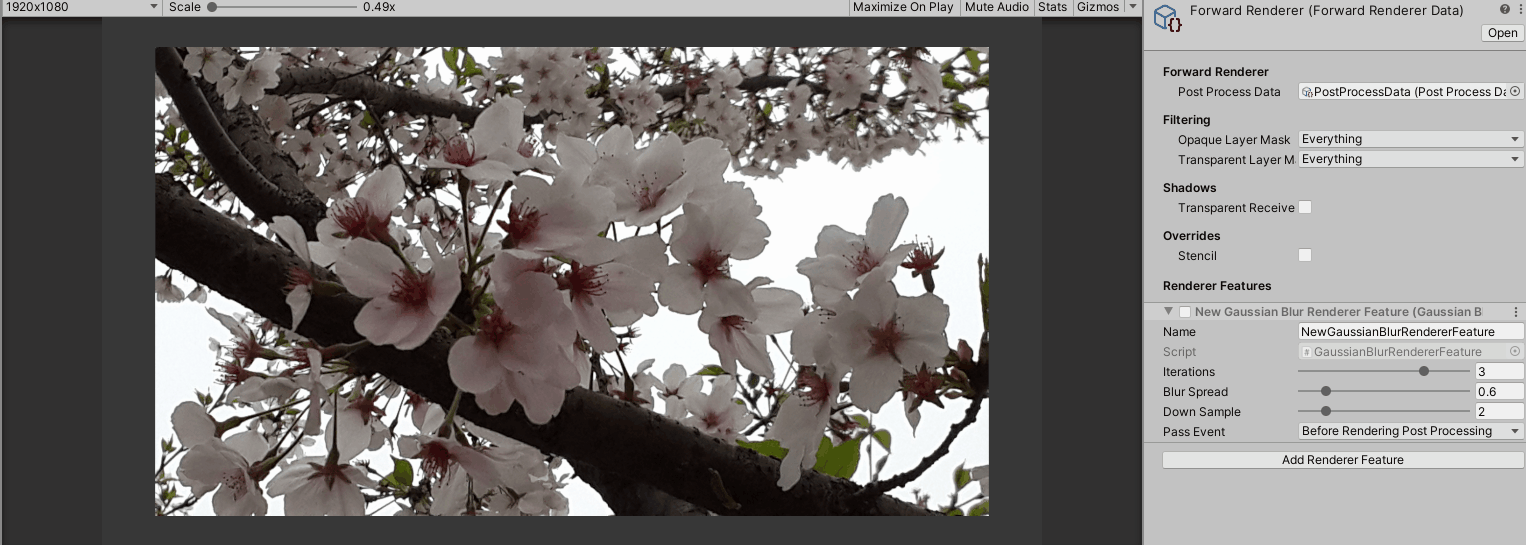Toggle Mute Audio in Game view
1526x545 pixels.
(x=997, y=7)
